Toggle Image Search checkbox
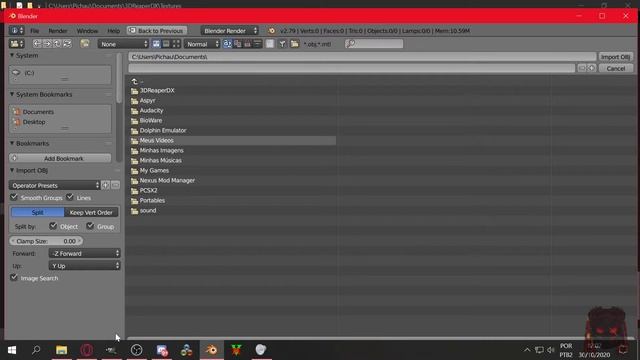Viewport: 640px width, 360px height. click(x=14, y=278)
